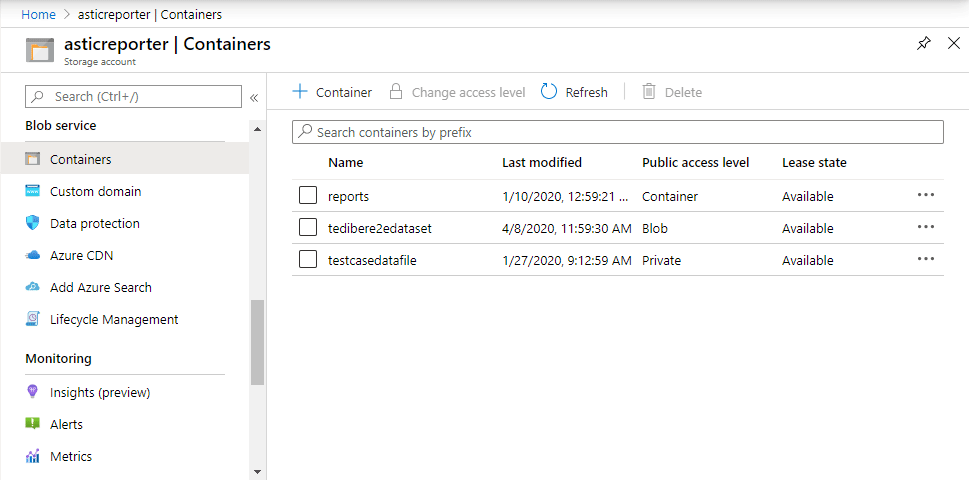Open the tedibere2edataset container

tap(379, 229)
